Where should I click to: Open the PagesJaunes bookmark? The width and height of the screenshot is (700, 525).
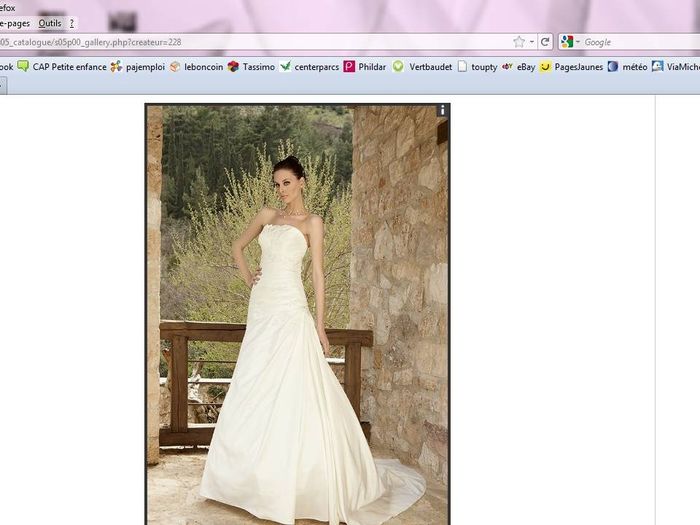[x=579, y=67]
